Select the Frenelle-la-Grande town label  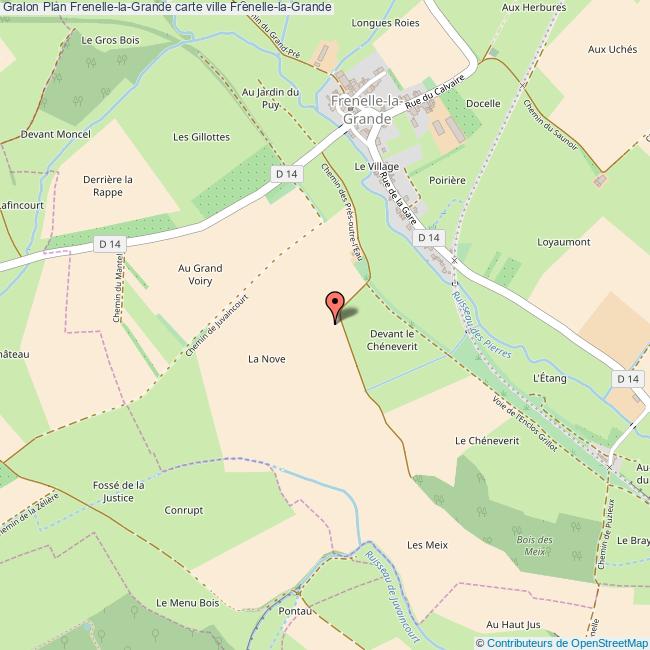(x=367, y=110)
